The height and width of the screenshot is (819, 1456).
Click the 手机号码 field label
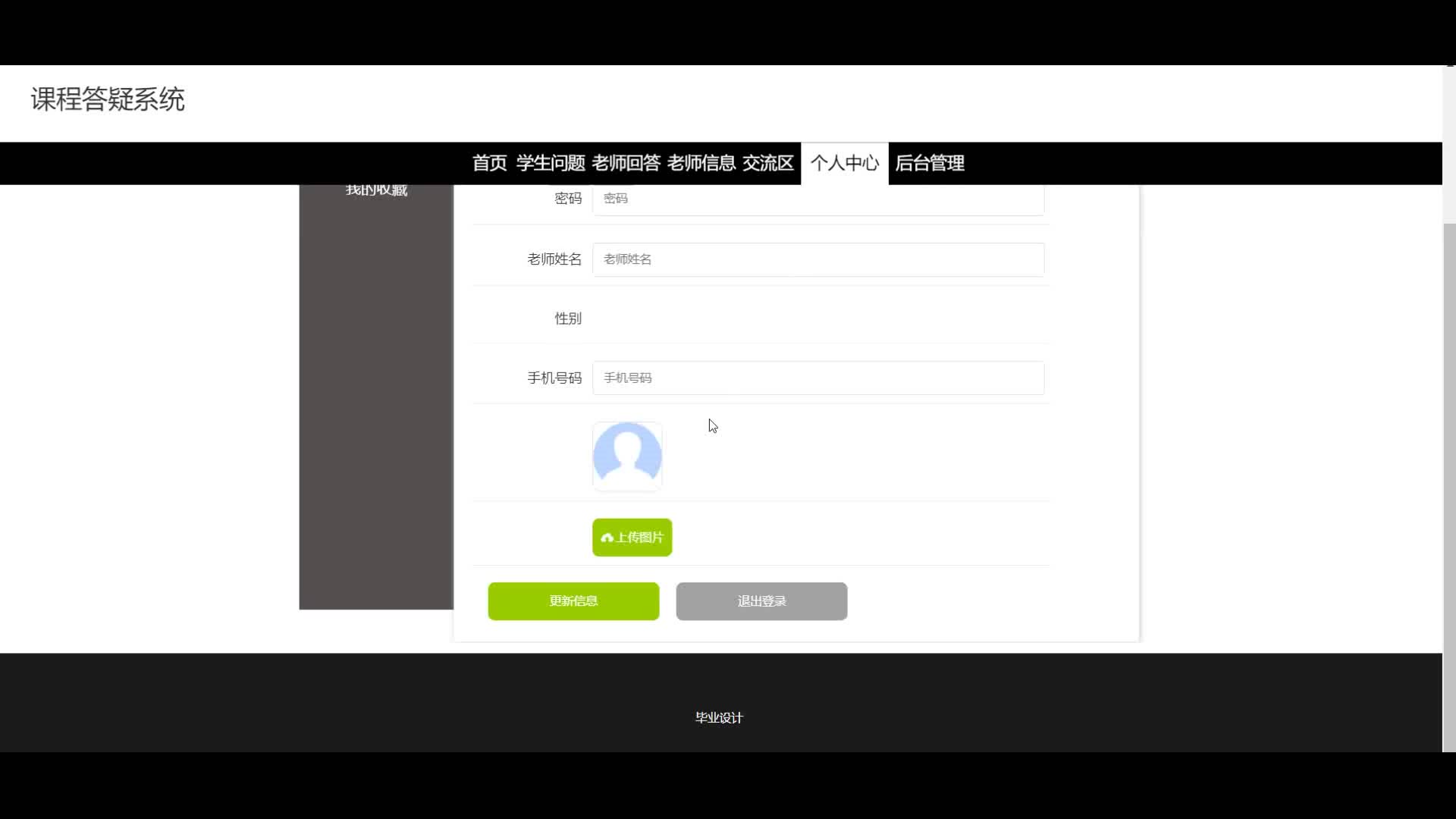pos(554,378)
